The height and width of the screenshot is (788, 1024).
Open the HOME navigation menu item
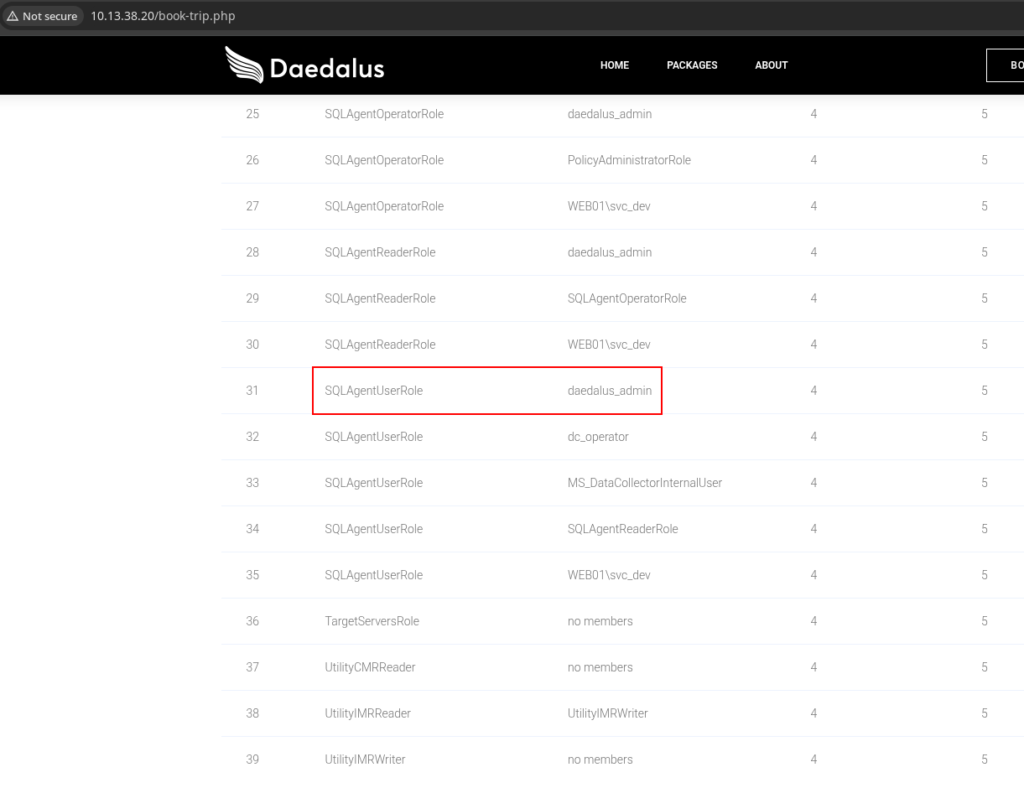614,65
